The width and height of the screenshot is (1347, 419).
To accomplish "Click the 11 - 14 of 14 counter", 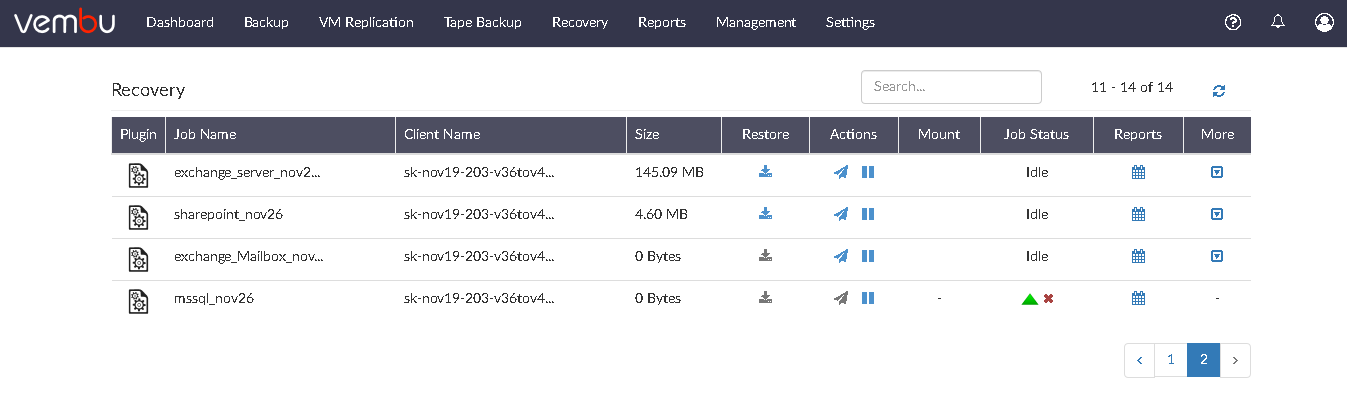I will coord(1132,87).
